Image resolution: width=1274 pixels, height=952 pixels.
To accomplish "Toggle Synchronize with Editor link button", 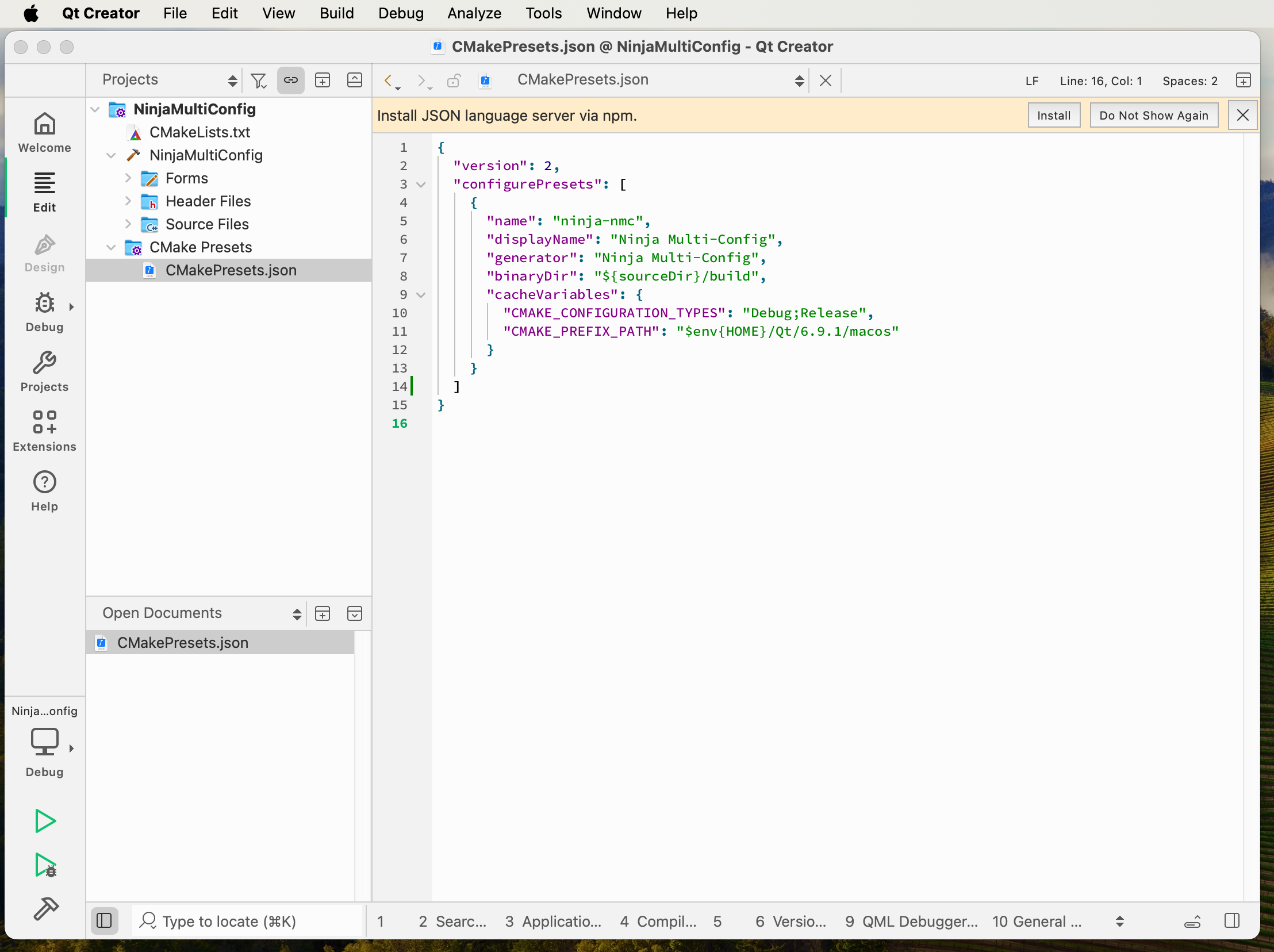I will coord(291,80).
